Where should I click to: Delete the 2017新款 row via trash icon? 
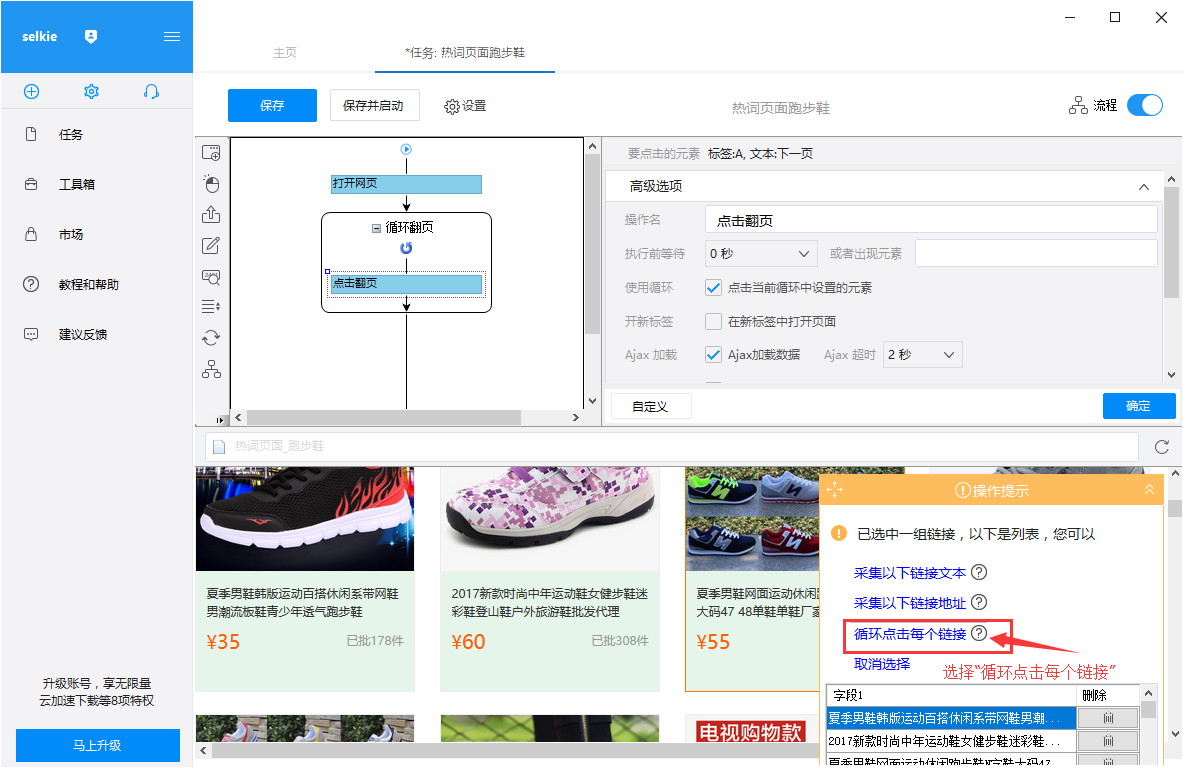coord(1108,741)
